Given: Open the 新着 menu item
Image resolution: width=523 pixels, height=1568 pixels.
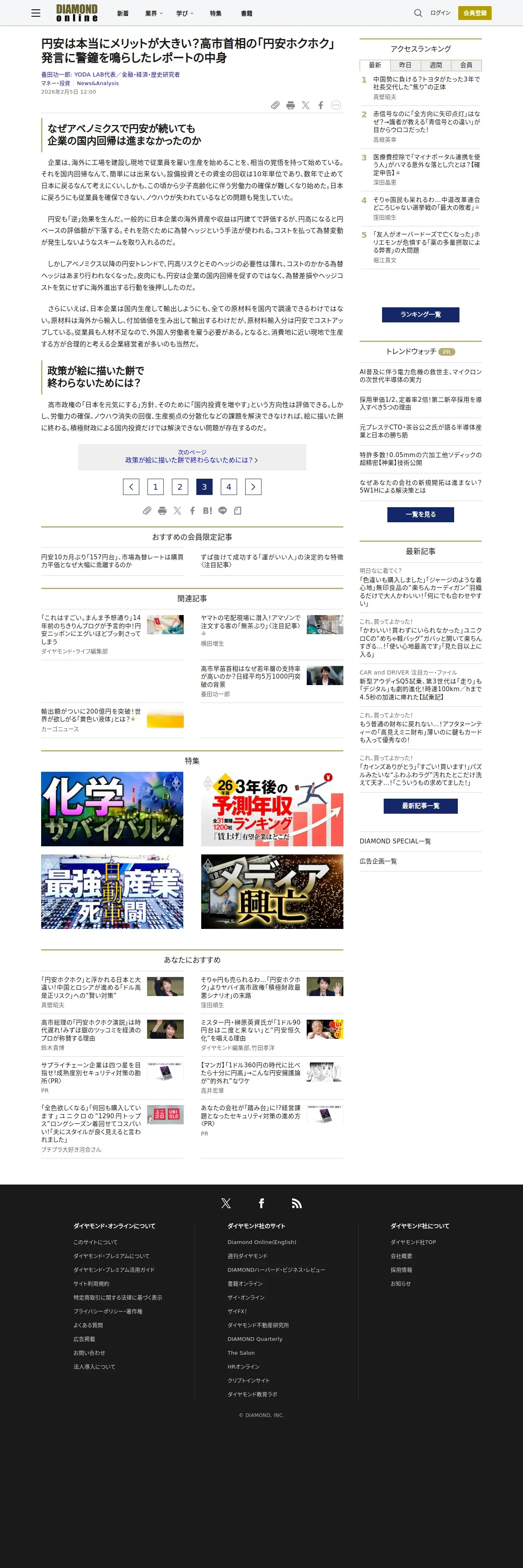Looking at the screenshot, I should click(x=123, y=13).
